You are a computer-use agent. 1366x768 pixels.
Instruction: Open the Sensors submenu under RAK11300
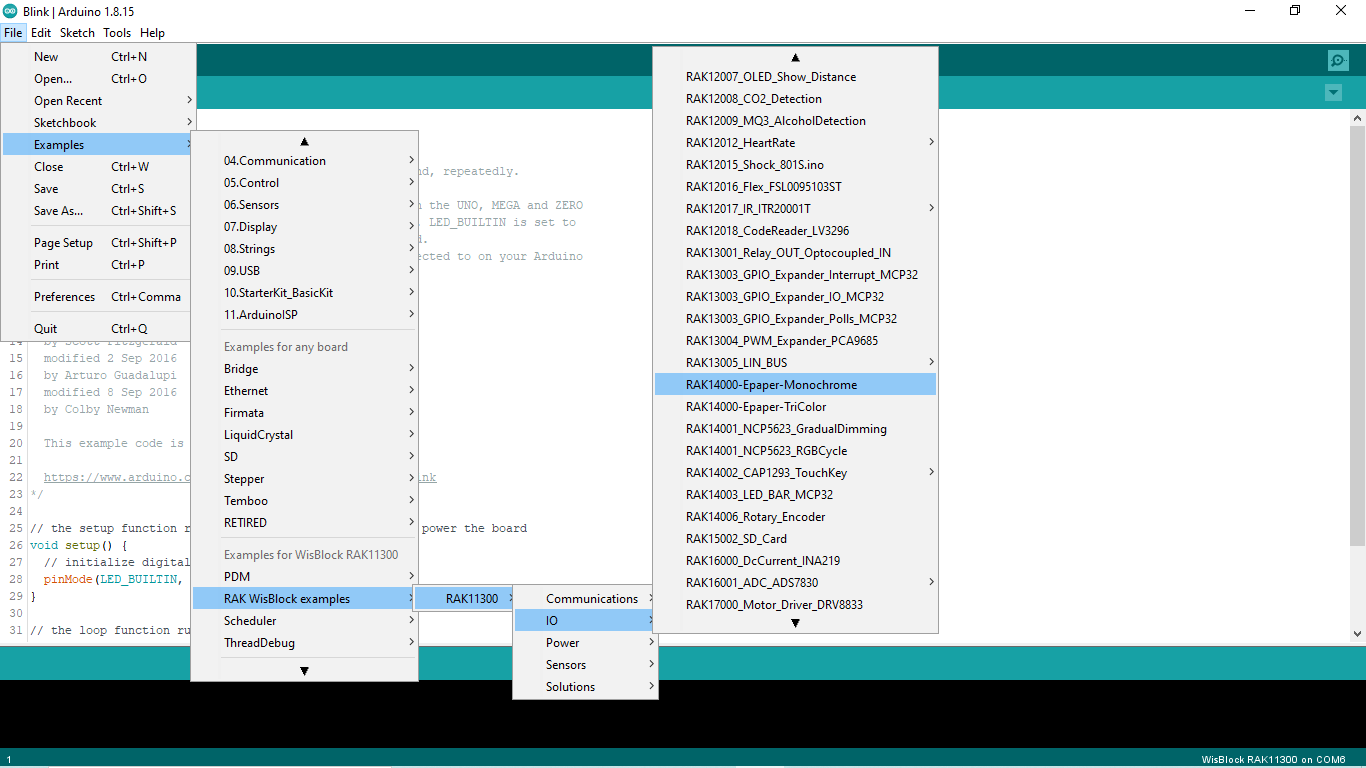pos(585,665)
